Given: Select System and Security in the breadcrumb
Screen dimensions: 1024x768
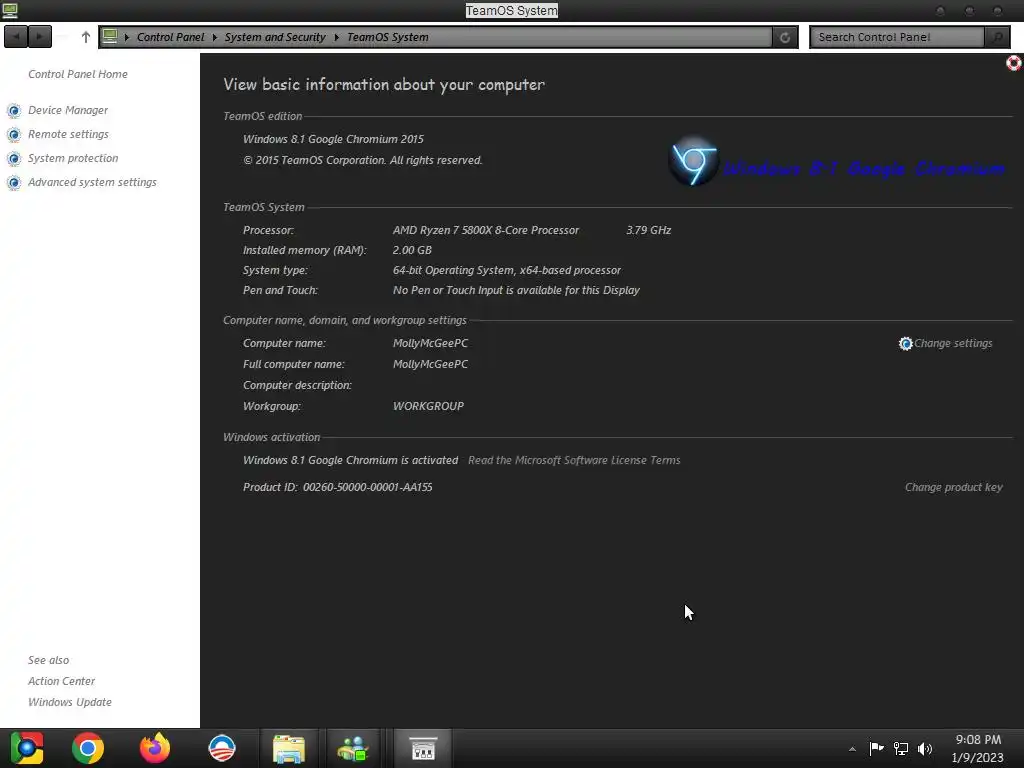Looking at the screenshot, I should point(275,37).
